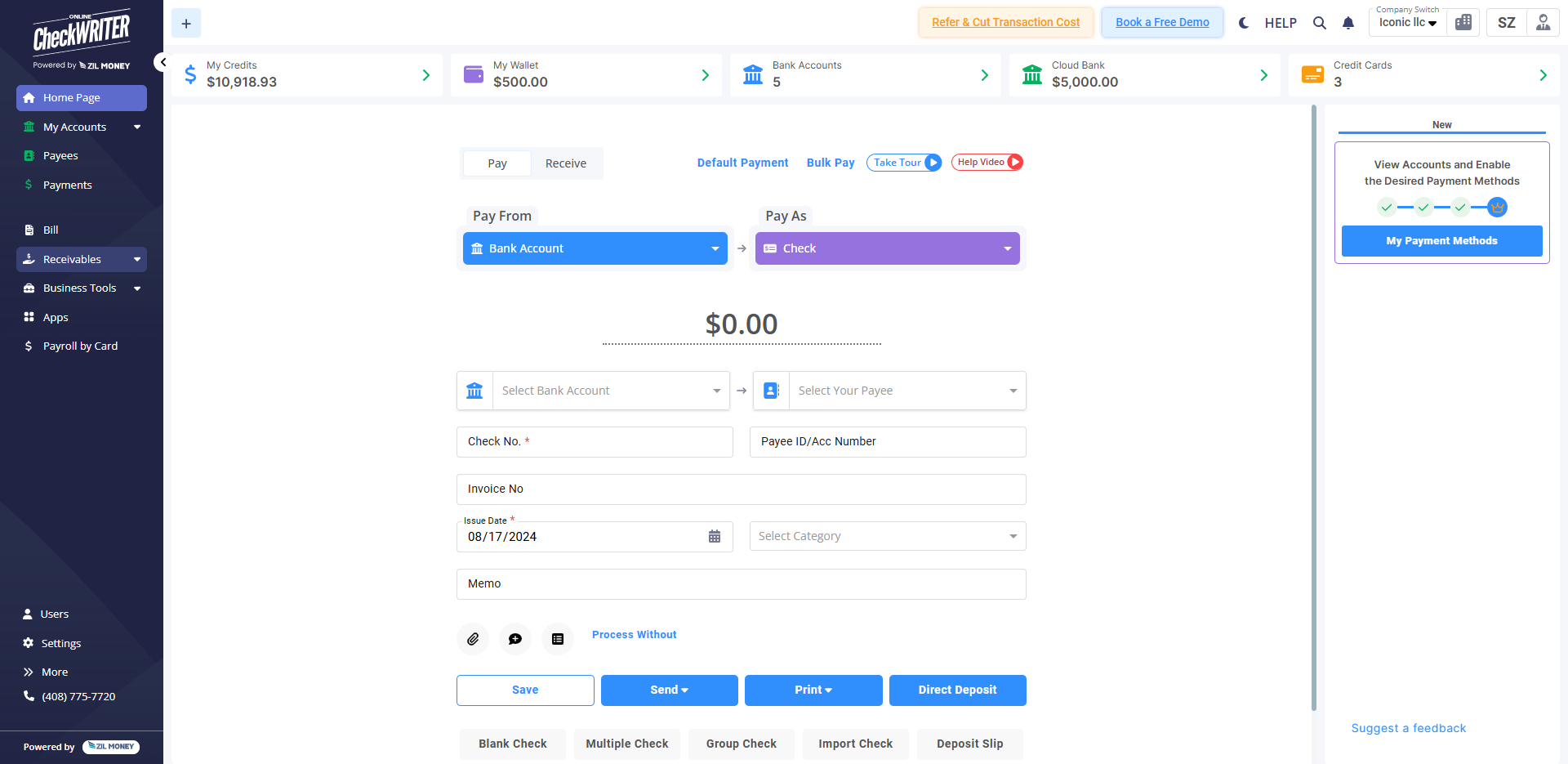Open Bill in sidebar
1568x764 pixels.
pos(82,230)
